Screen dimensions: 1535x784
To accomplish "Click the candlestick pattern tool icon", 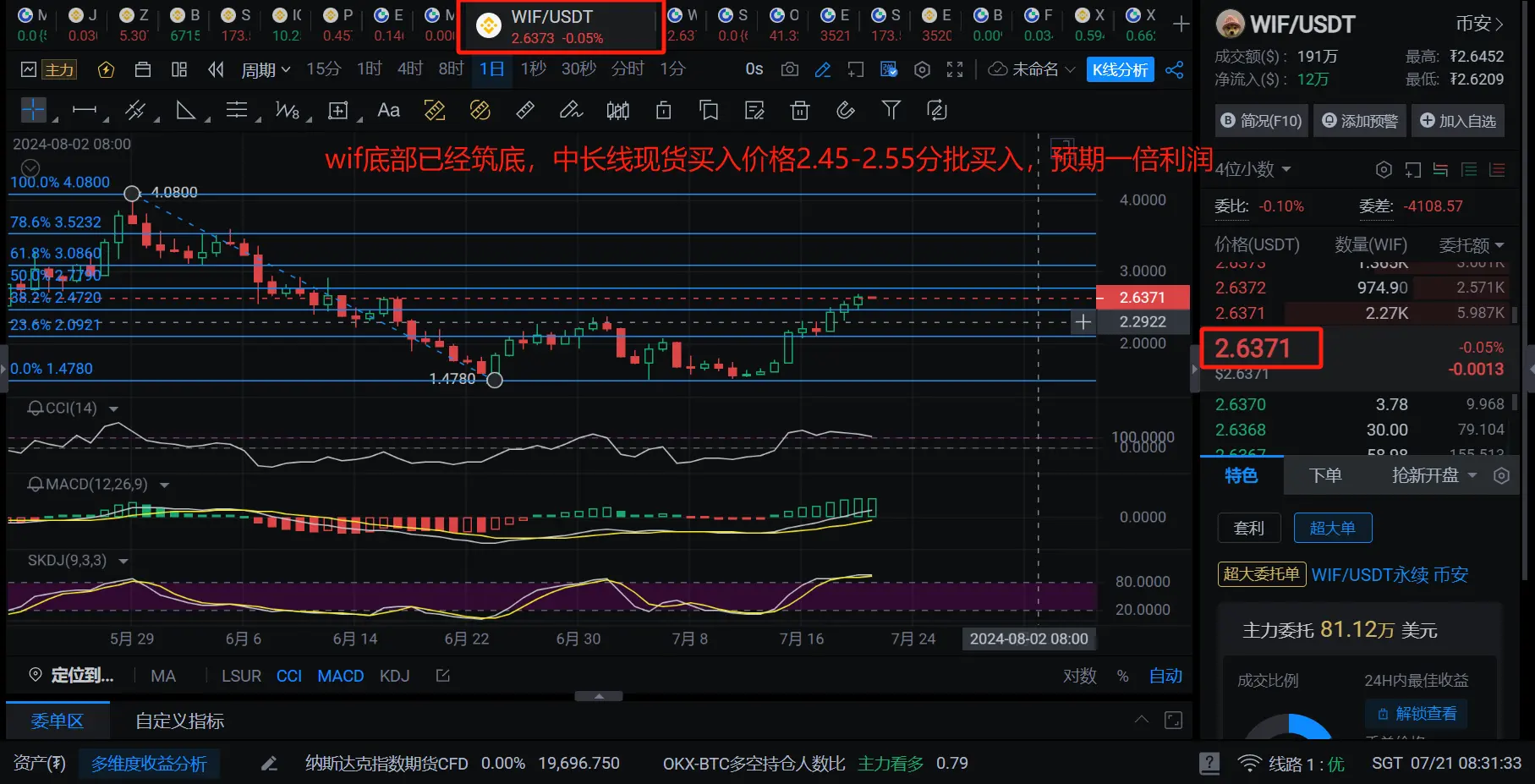I will click(617, 110).
